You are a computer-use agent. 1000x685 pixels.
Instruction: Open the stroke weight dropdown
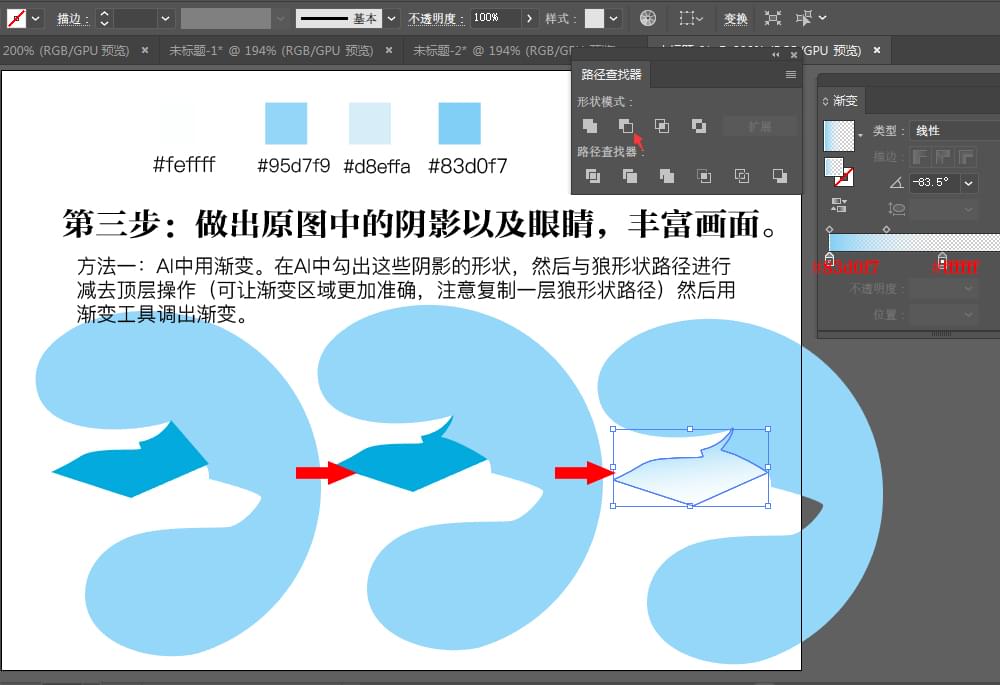click(165, 18)
